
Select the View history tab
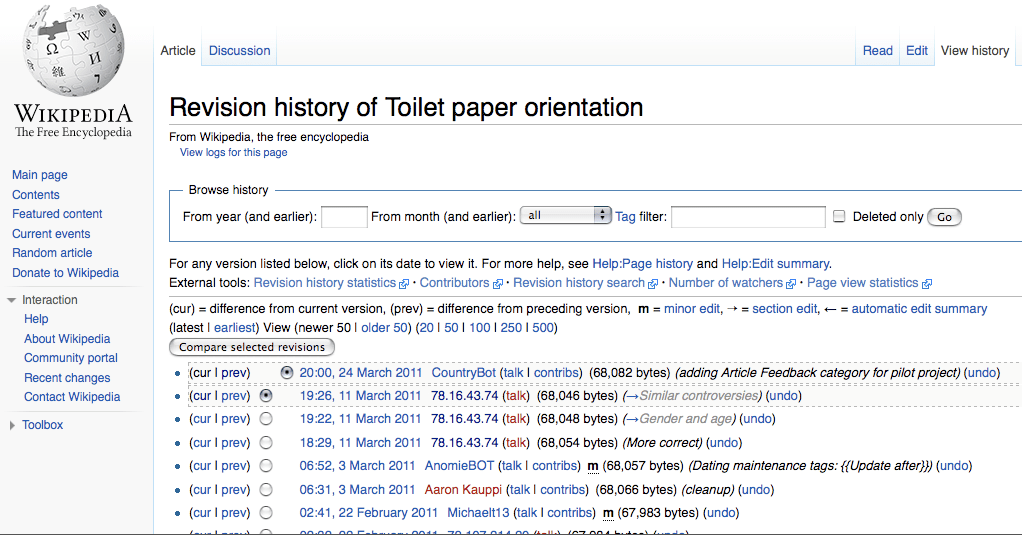coord(975,51)
